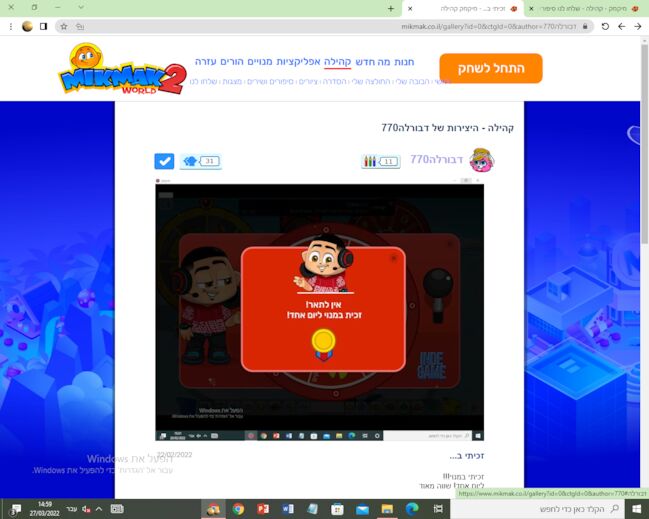Go to 'ציורים' drawings sub-link
This screenshot has width=649, height=519.
point(308,82)
